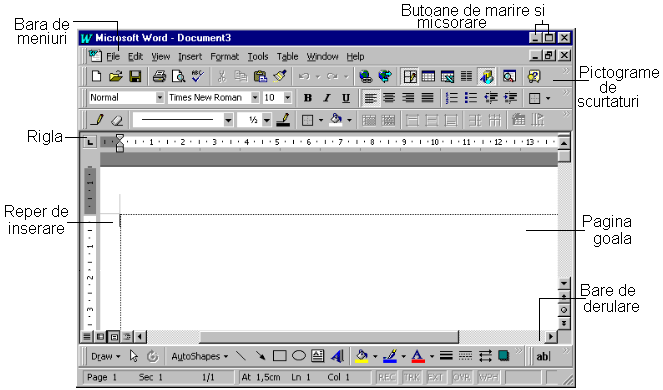Click the Copy icon
This screenshot has height=390, width=663.
(x=241, y=77)
